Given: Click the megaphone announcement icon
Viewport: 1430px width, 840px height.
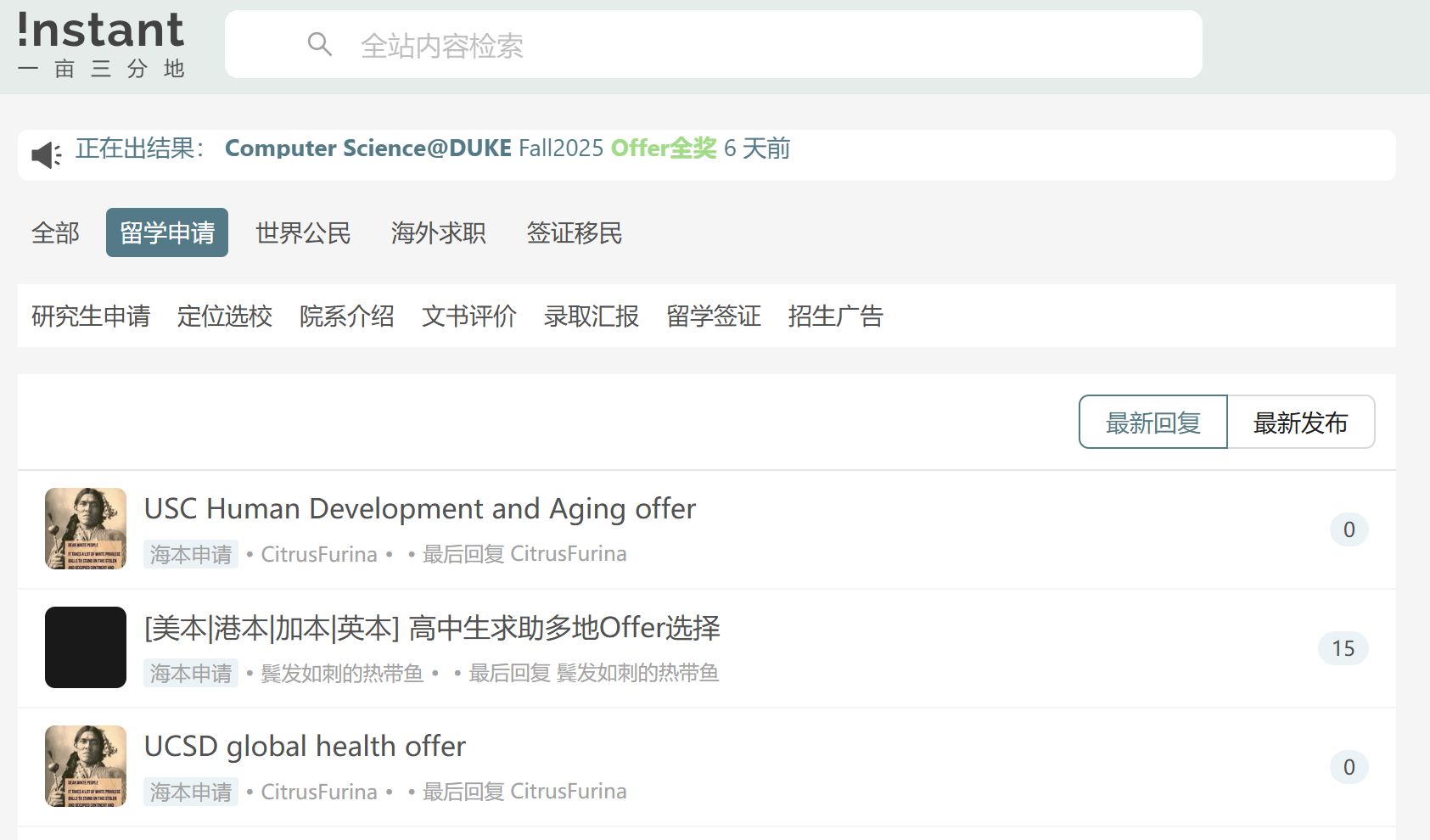Looking at the screenshot, I should 46,154.
